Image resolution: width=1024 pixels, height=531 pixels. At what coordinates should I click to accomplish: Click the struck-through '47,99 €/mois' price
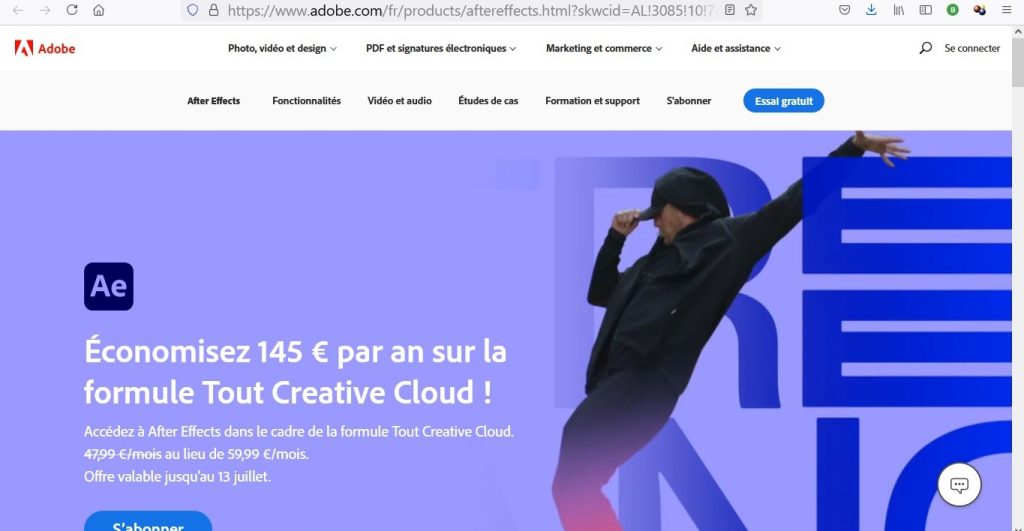(122, 454)
